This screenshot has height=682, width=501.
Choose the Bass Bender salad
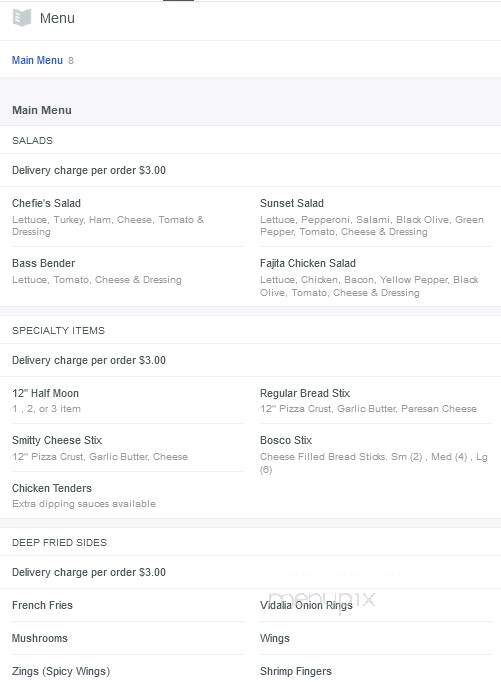43,263
